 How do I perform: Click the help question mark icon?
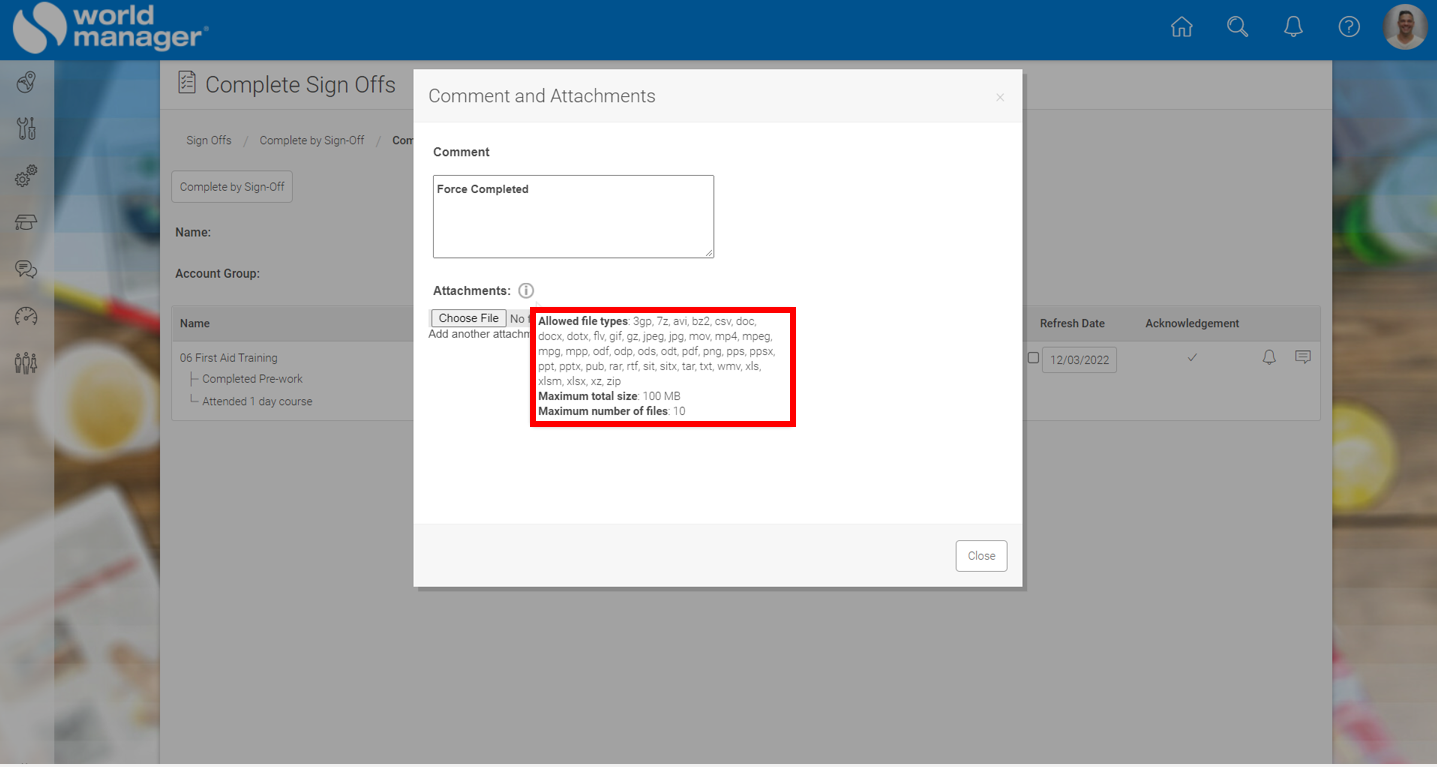(x=1349, y=28)
